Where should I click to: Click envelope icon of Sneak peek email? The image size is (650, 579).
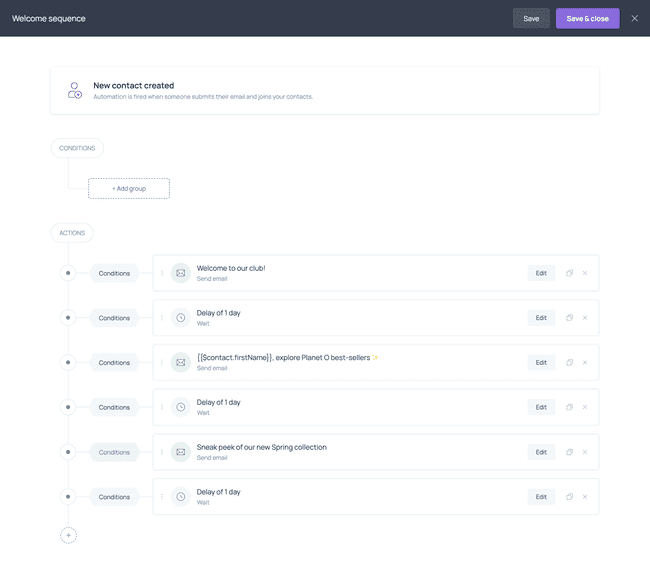(181, 452)
